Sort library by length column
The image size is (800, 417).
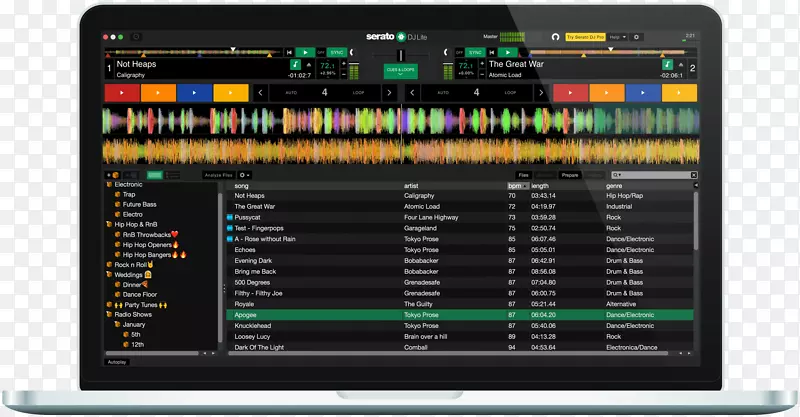(x=540, y=186)
